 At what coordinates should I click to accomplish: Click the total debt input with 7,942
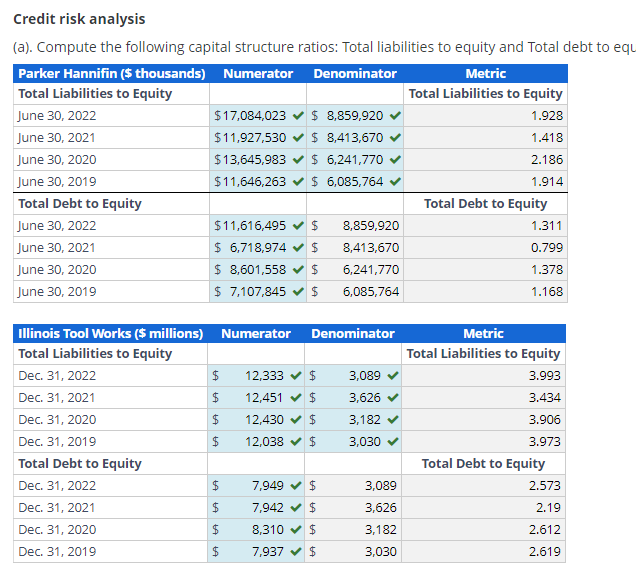tap(256, 508)
